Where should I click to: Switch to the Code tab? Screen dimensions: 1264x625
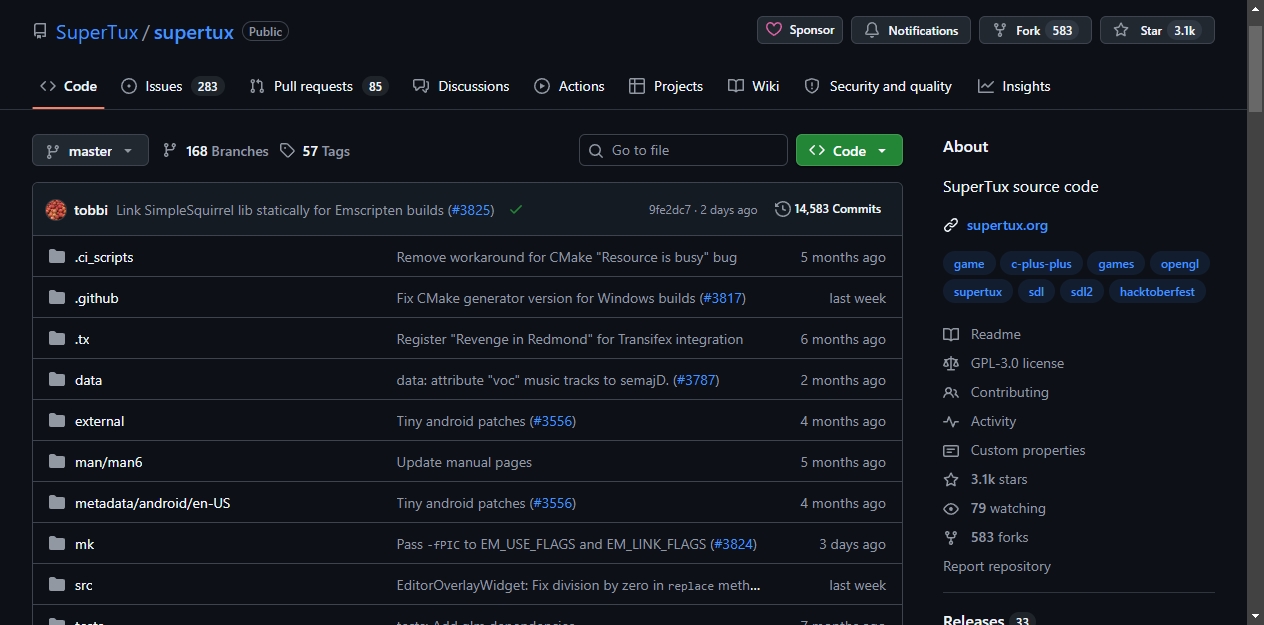tap(68, 86)
